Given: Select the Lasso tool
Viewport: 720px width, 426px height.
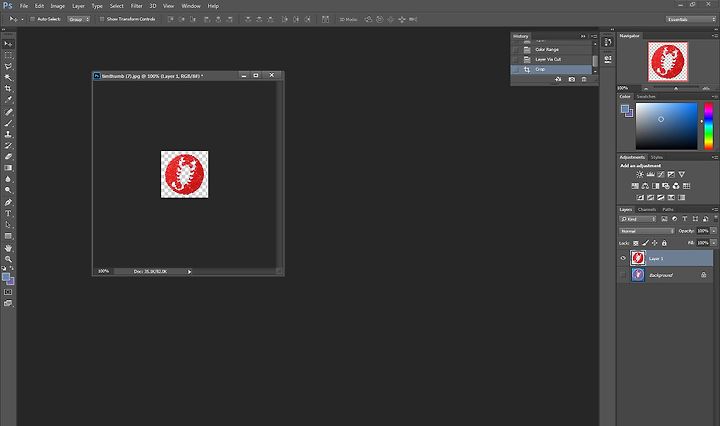Looking at the screenshot, I should coord(8,66).
